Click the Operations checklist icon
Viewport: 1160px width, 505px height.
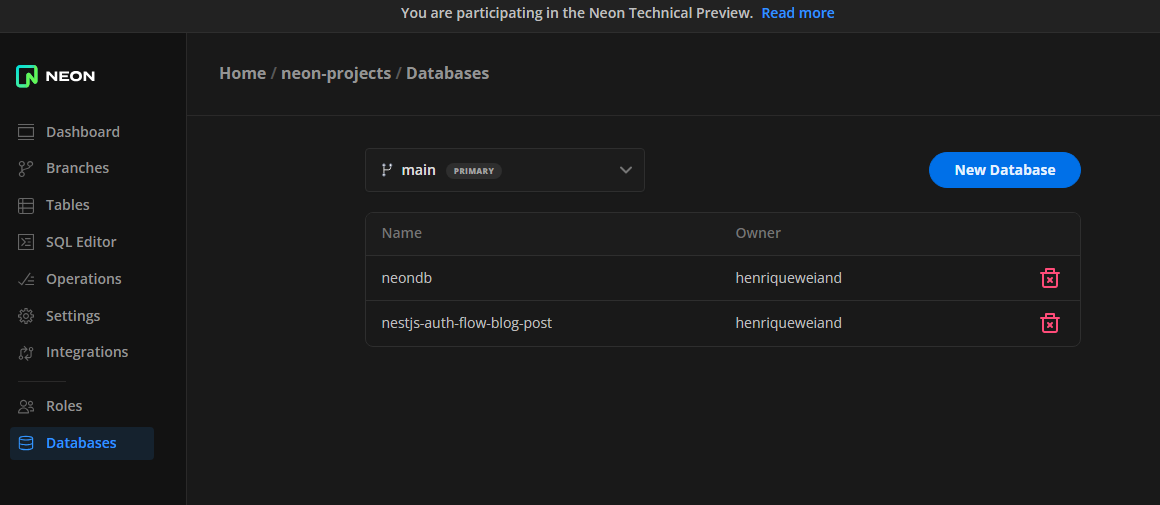(26, 279)
